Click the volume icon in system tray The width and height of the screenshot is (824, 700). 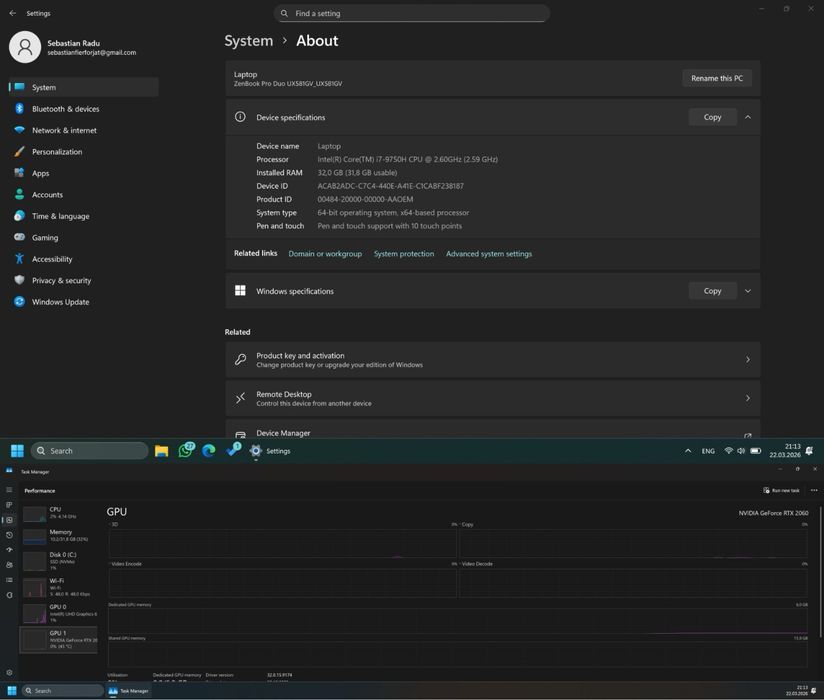coord(741,451)
